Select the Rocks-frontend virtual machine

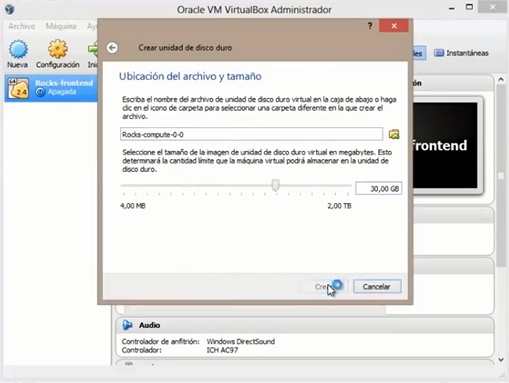[x=51, y=88]
